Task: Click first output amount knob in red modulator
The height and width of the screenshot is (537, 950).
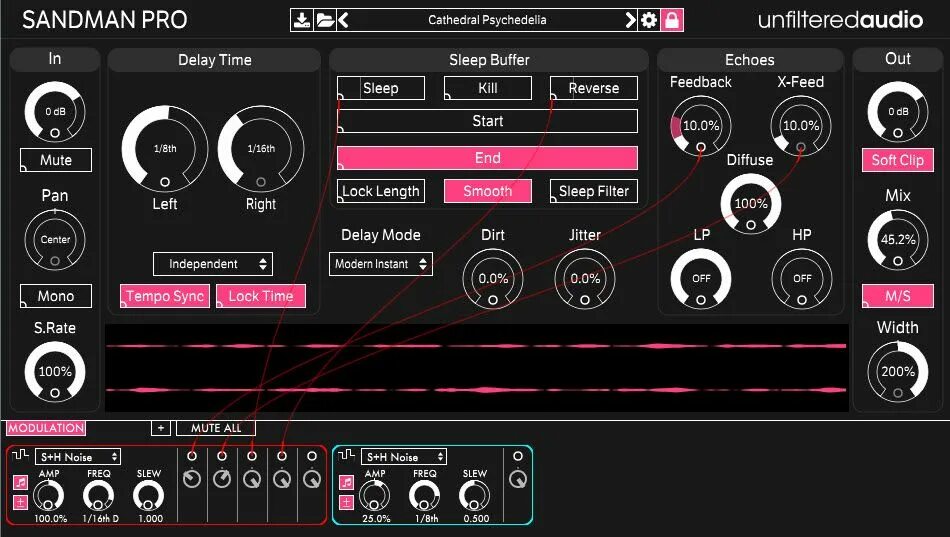Action: 192,479
